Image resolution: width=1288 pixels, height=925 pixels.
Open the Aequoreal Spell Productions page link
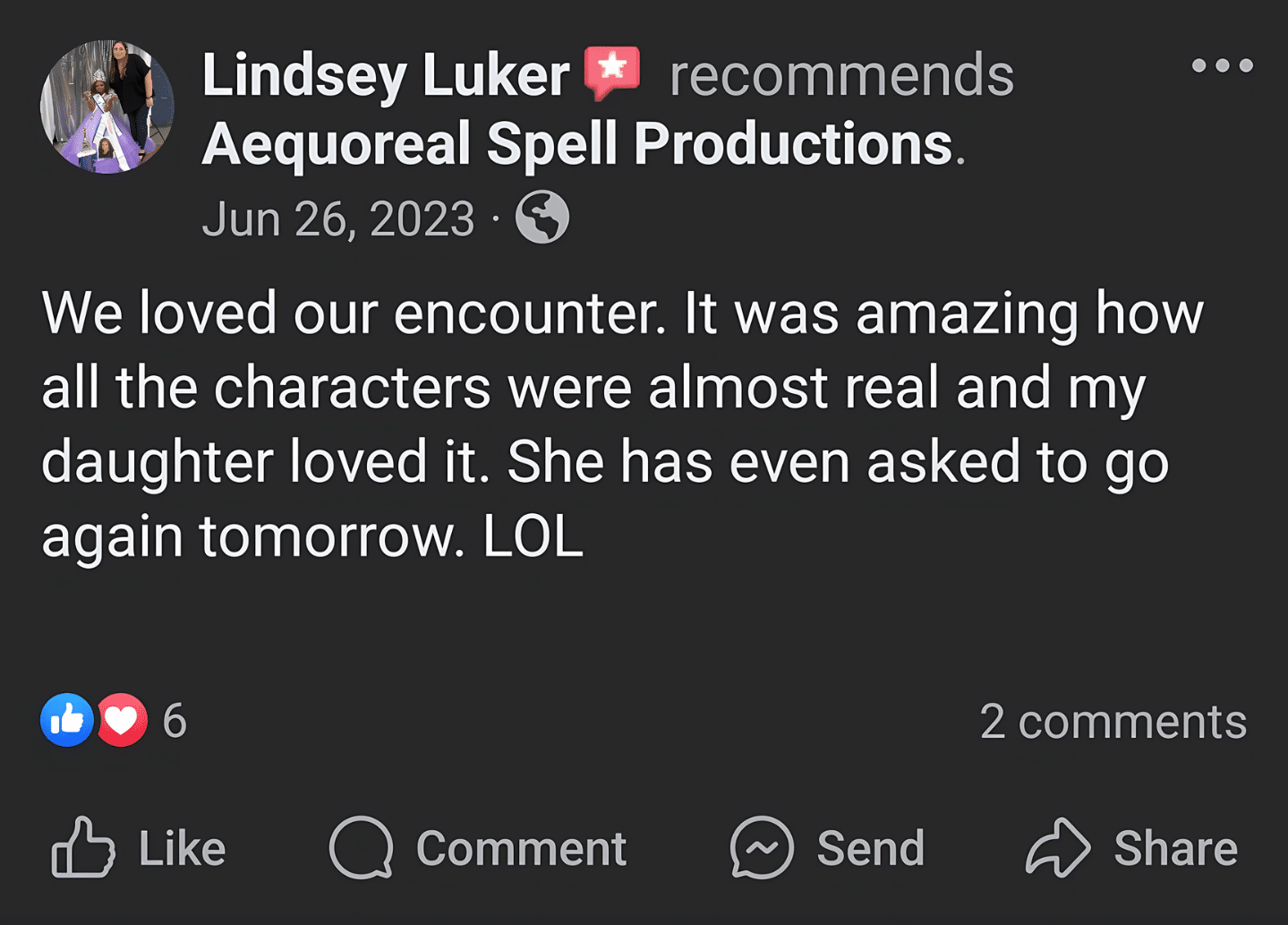coord(576,144)
